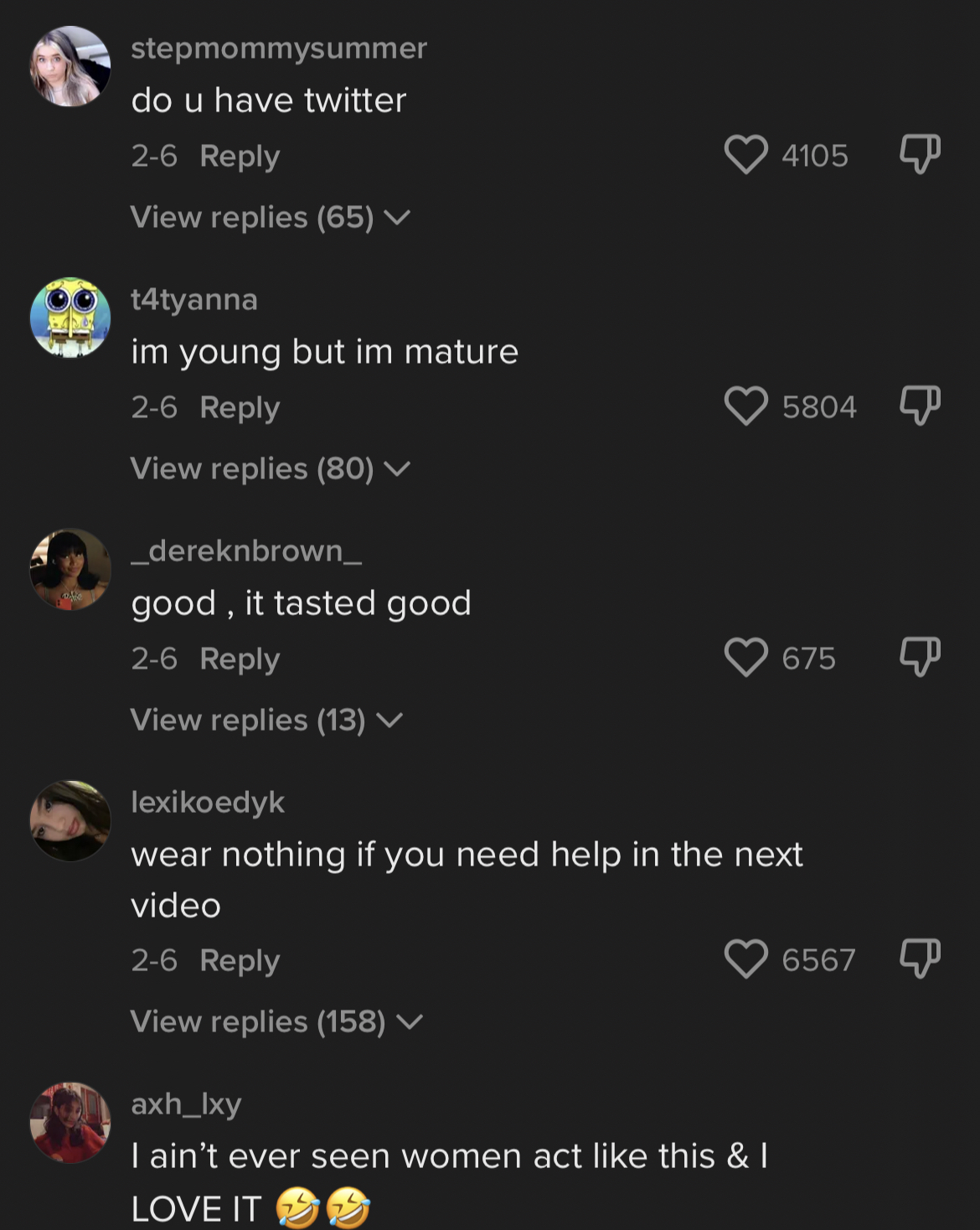This screenshot has height=1230, width=980.
Task: Reply to t4tyanna's comment
Action: pyautogui.click(x=240, y=408)
